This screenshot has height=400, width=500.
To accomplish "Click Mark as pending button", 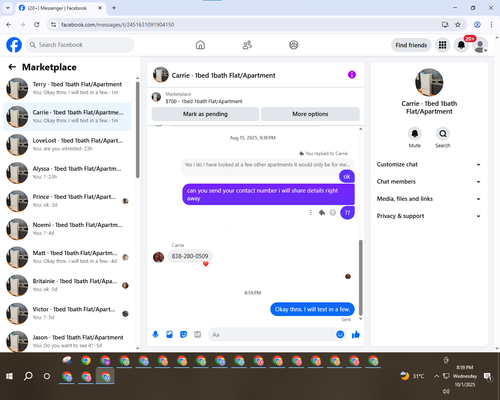I will click(205, 114).
